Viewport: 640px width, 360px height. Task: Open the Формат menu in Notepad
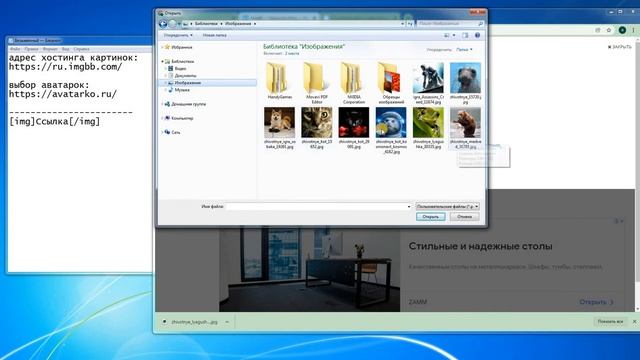point(50,49)
